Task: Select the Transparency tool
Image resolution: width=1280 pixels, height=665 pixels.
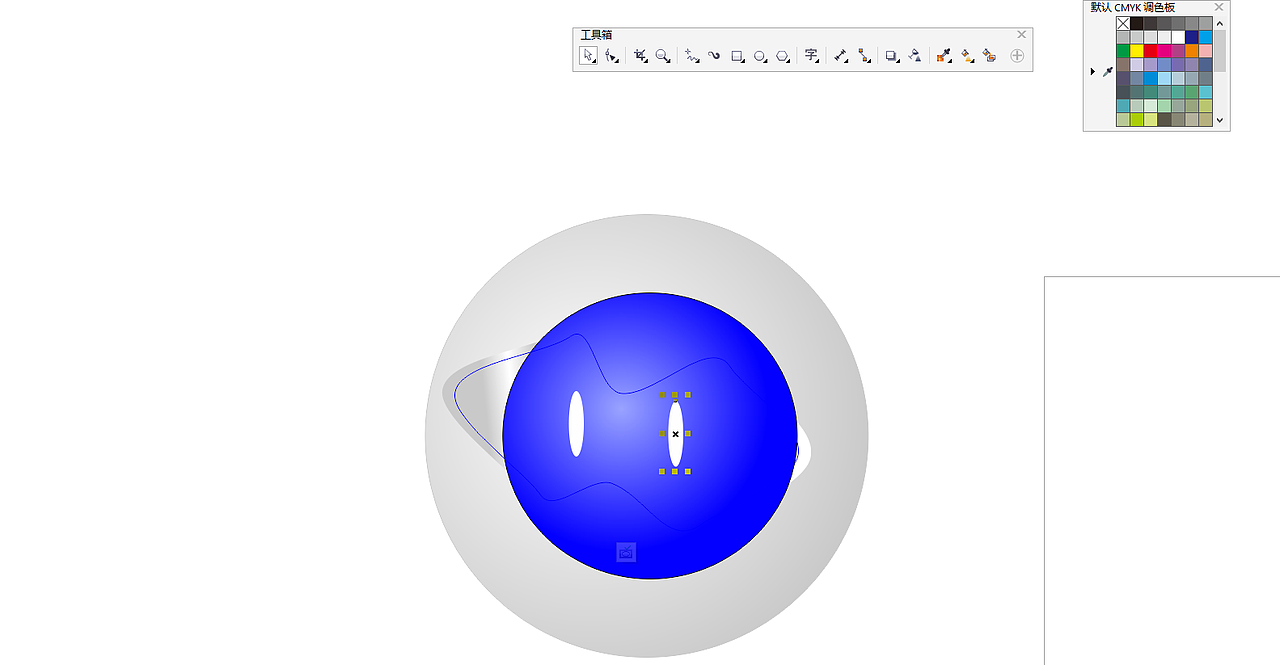Action: click(x=915, y=56)
